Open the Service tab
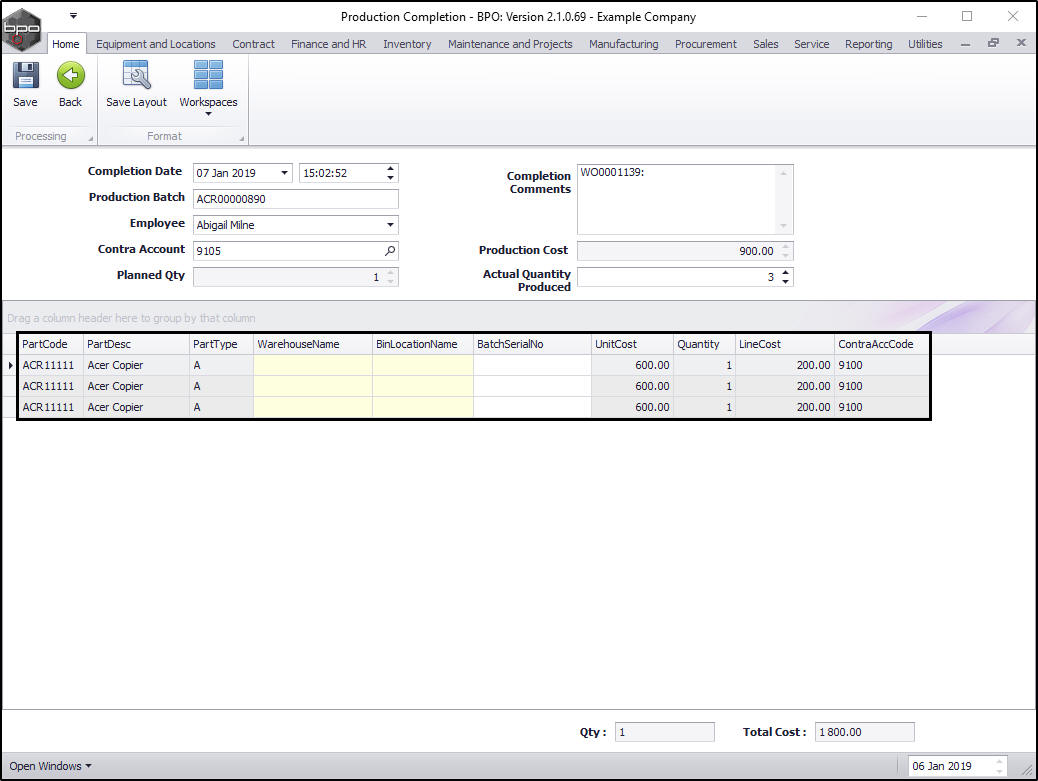 tap(812, 44)
